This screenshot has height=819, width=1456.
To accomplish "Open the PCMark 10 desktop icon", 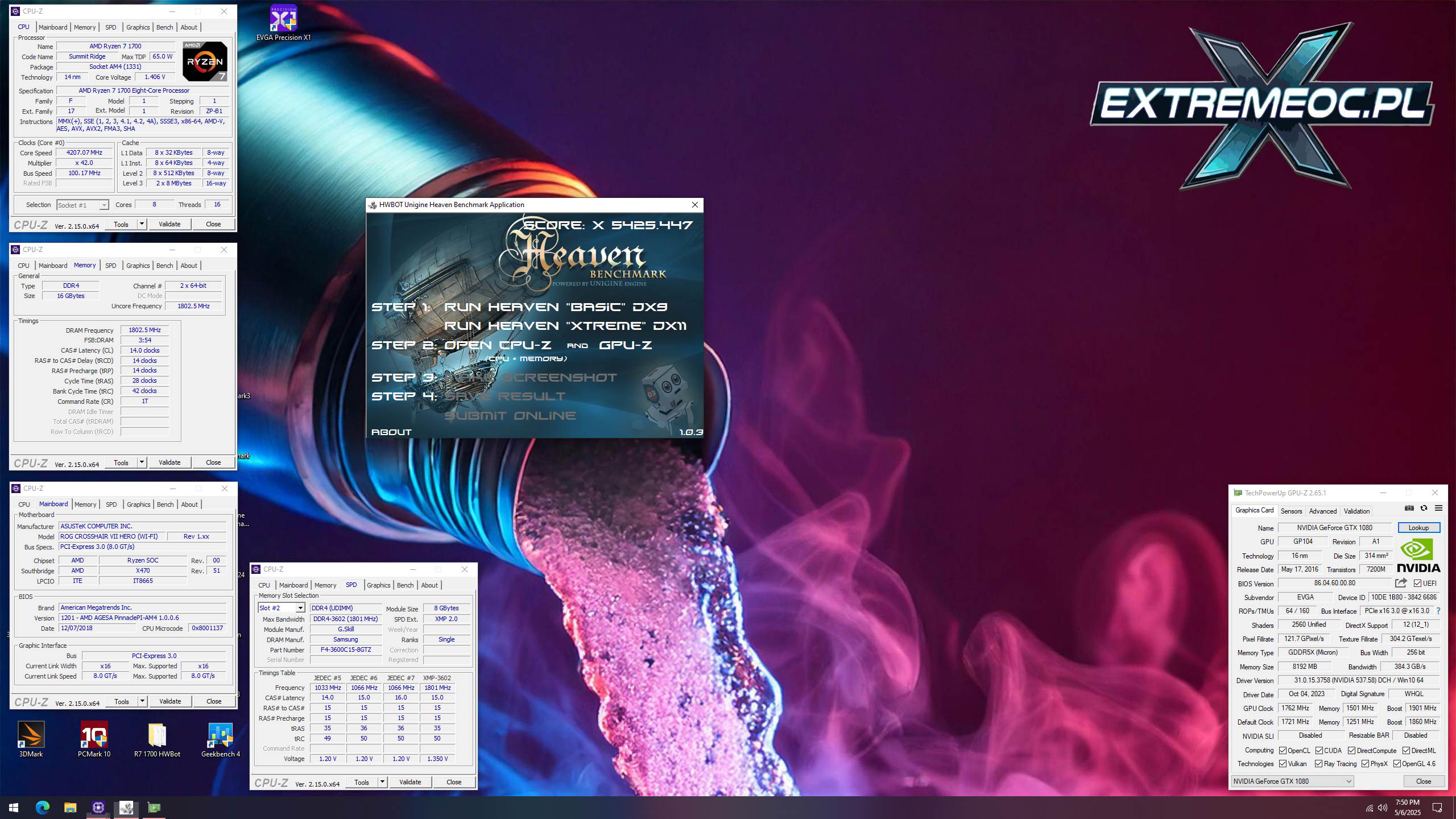I will click(x=94, y=739).
